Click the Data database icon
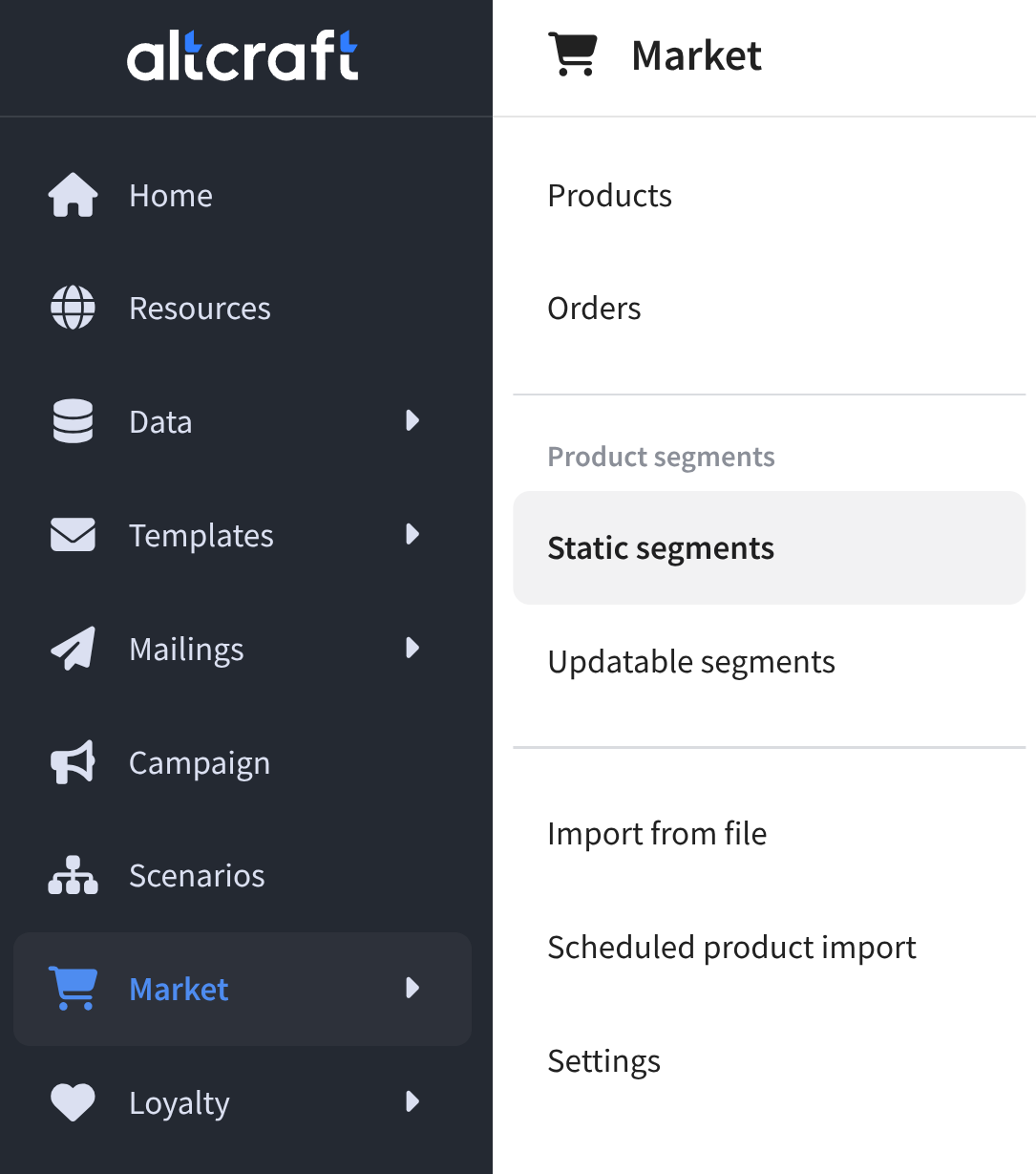The image size is (1036, 1174). click(74, 421)
